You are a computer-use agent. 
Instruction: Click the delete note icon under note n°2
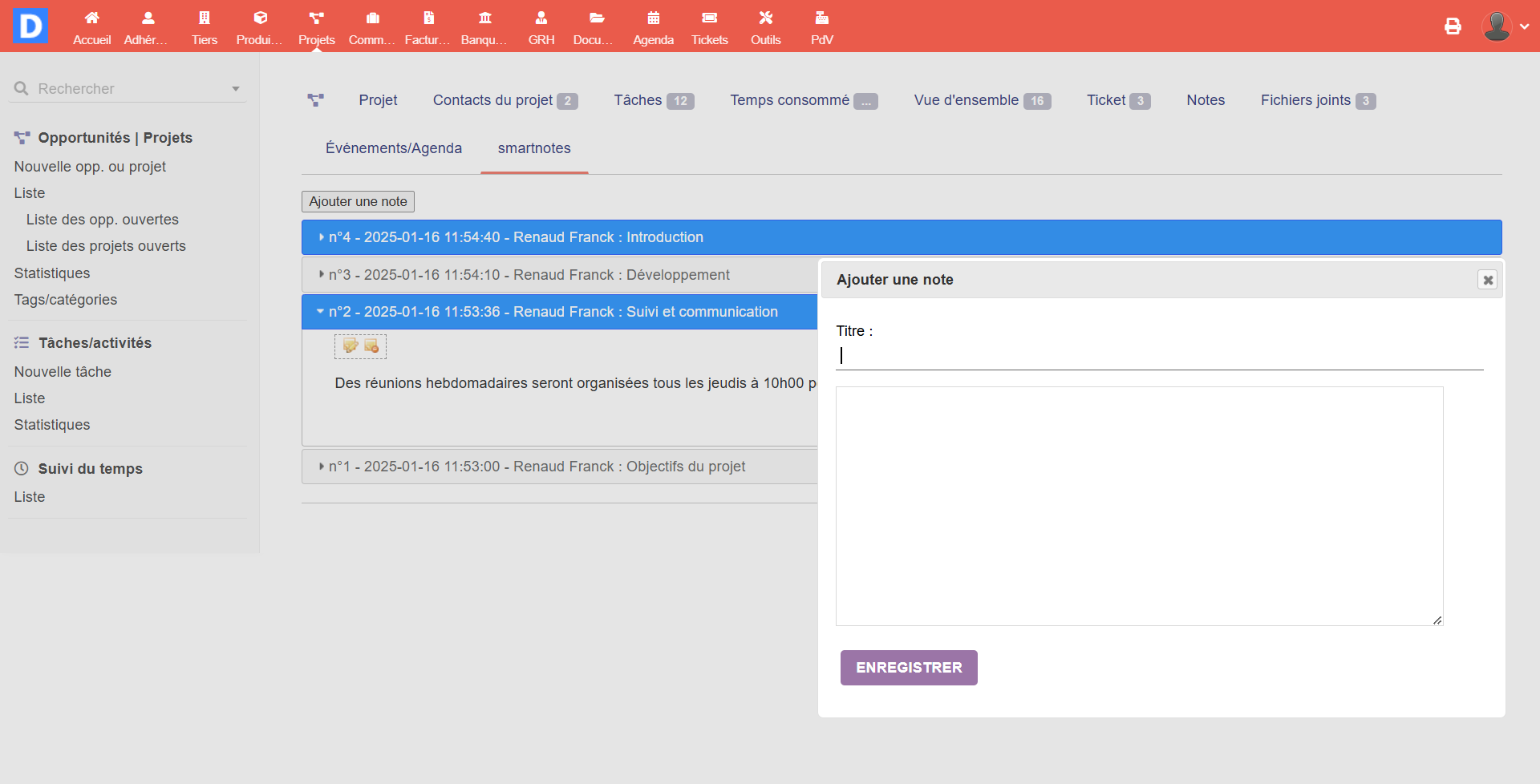point(371,346)
